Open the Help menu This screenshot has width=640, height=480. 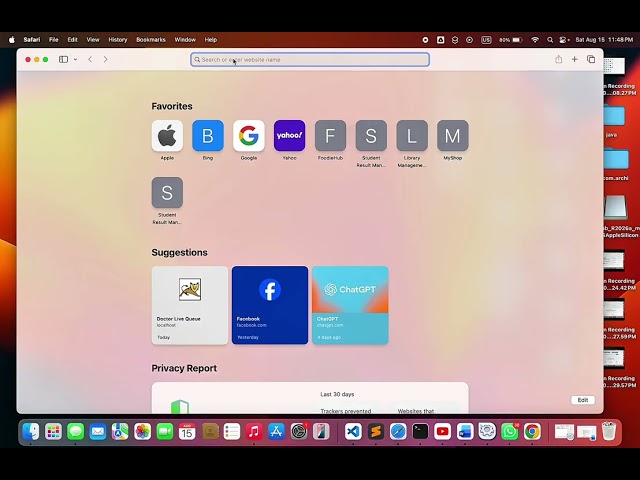(x=211, y=40)
